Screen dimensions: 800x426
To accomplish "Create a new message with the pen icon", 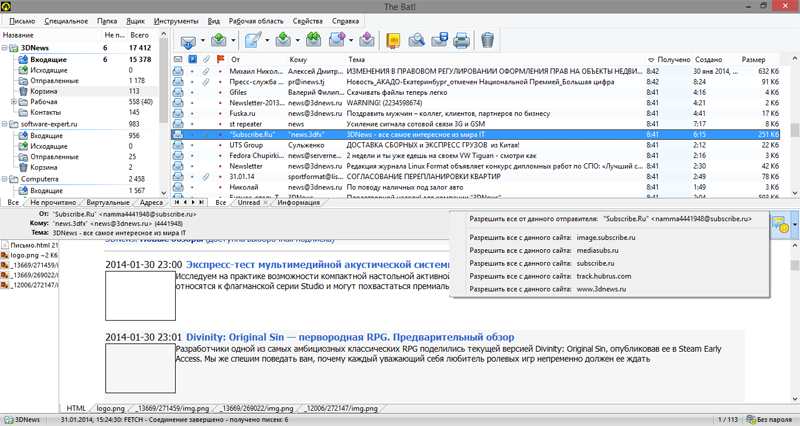I will tap(253, 40).
